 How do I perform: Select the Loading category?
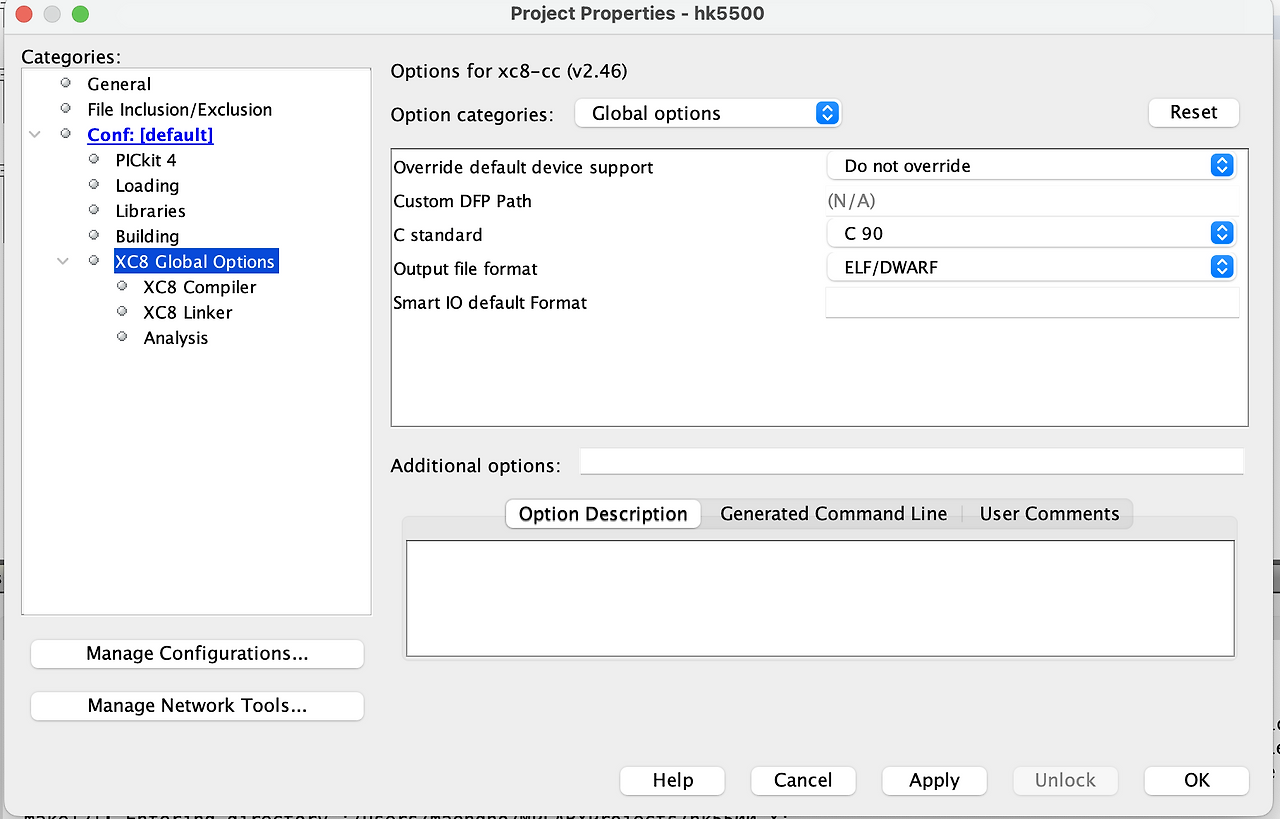tap(147, 186)
